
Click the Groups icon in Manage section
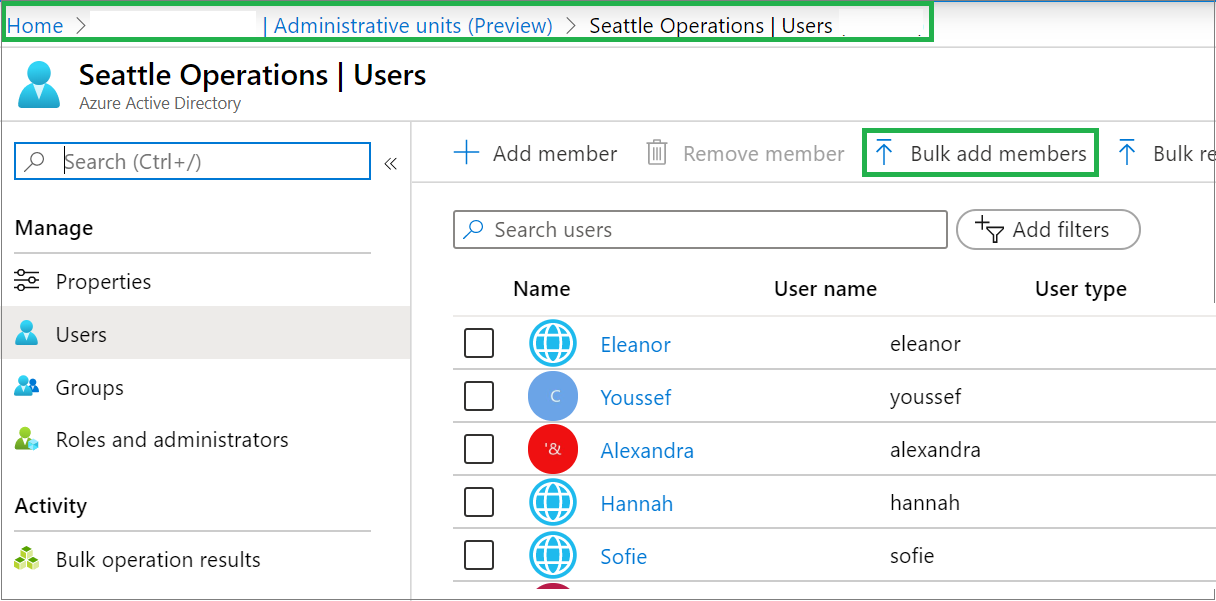pos(27,387)
